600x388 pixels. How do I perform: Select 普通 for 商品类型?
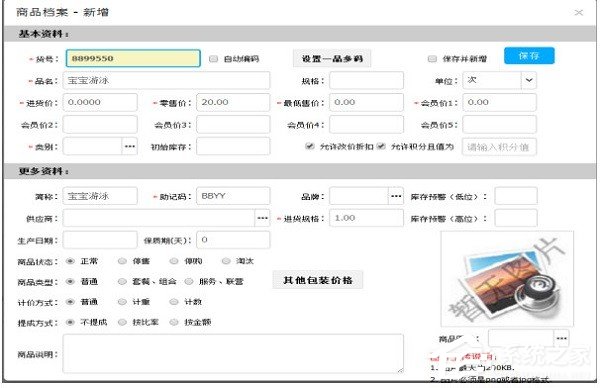[x=70, y=282]
